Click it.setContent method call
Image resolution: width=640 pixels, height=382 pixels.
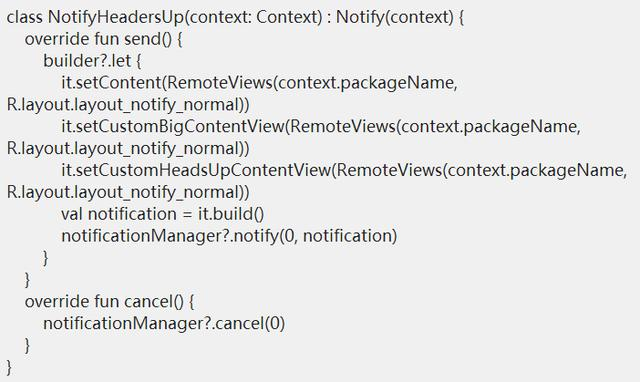click(111, 83)
